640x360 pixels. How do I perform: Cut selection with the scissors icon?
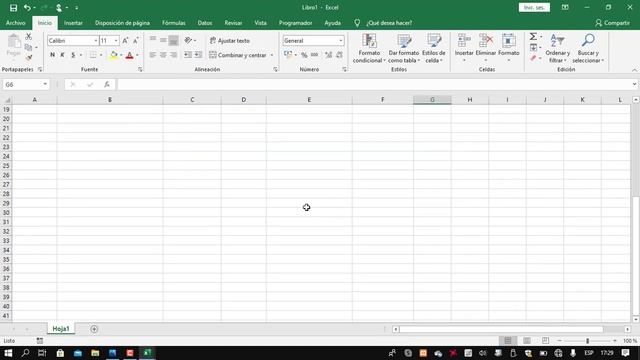pyautogui.click(x=29, y=37)
